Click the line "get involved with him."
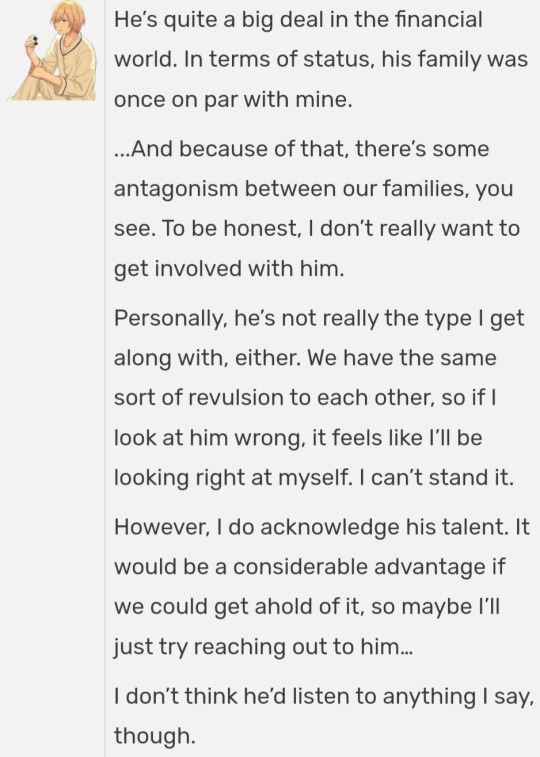 tap(229, 268)
